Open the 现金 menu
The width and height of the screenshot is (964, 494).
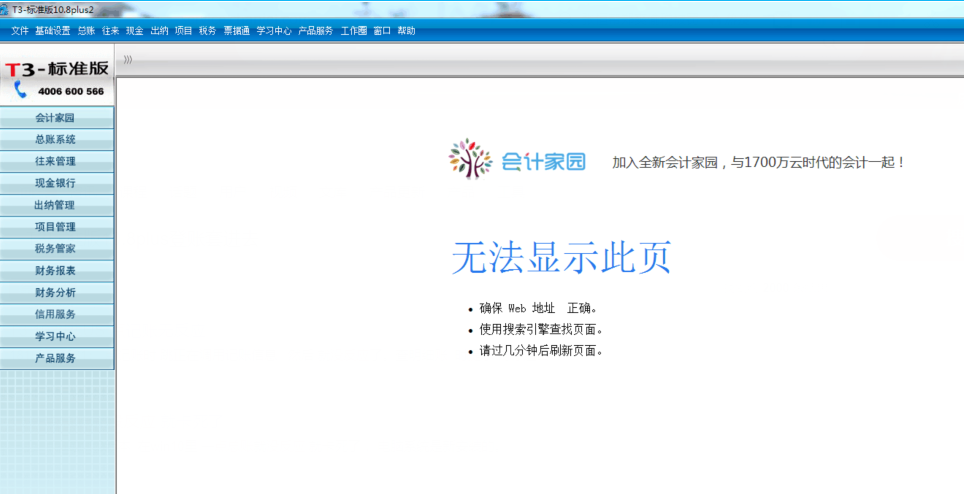(135, 31)
